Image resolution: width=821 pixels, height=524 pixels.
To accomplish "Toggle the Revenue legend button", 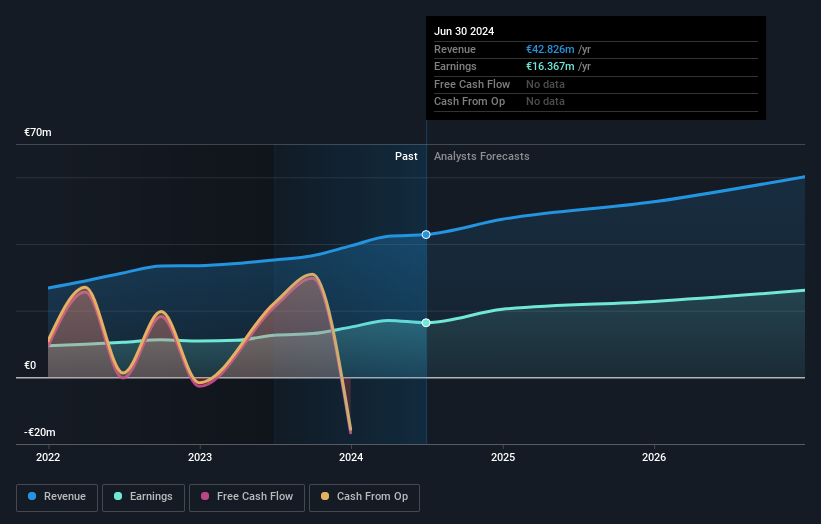I will [x=57, y=497].
